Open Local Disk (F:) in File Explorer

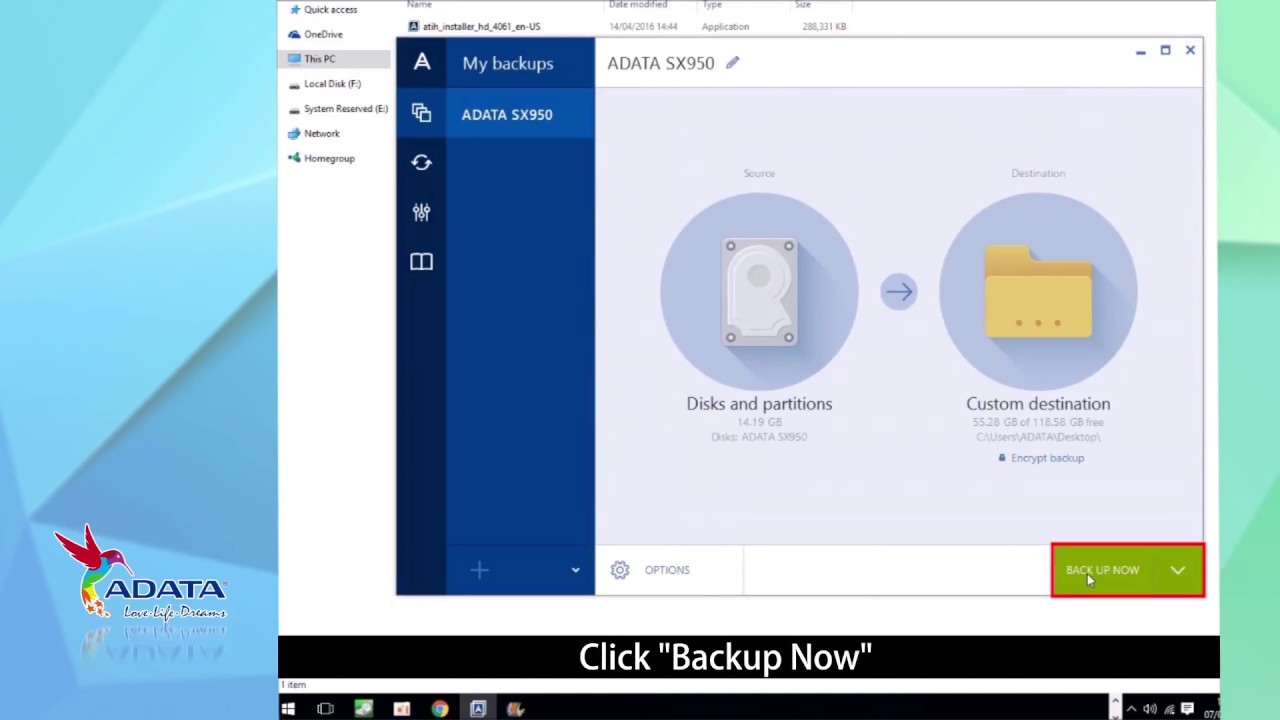[x=324, y=84]
